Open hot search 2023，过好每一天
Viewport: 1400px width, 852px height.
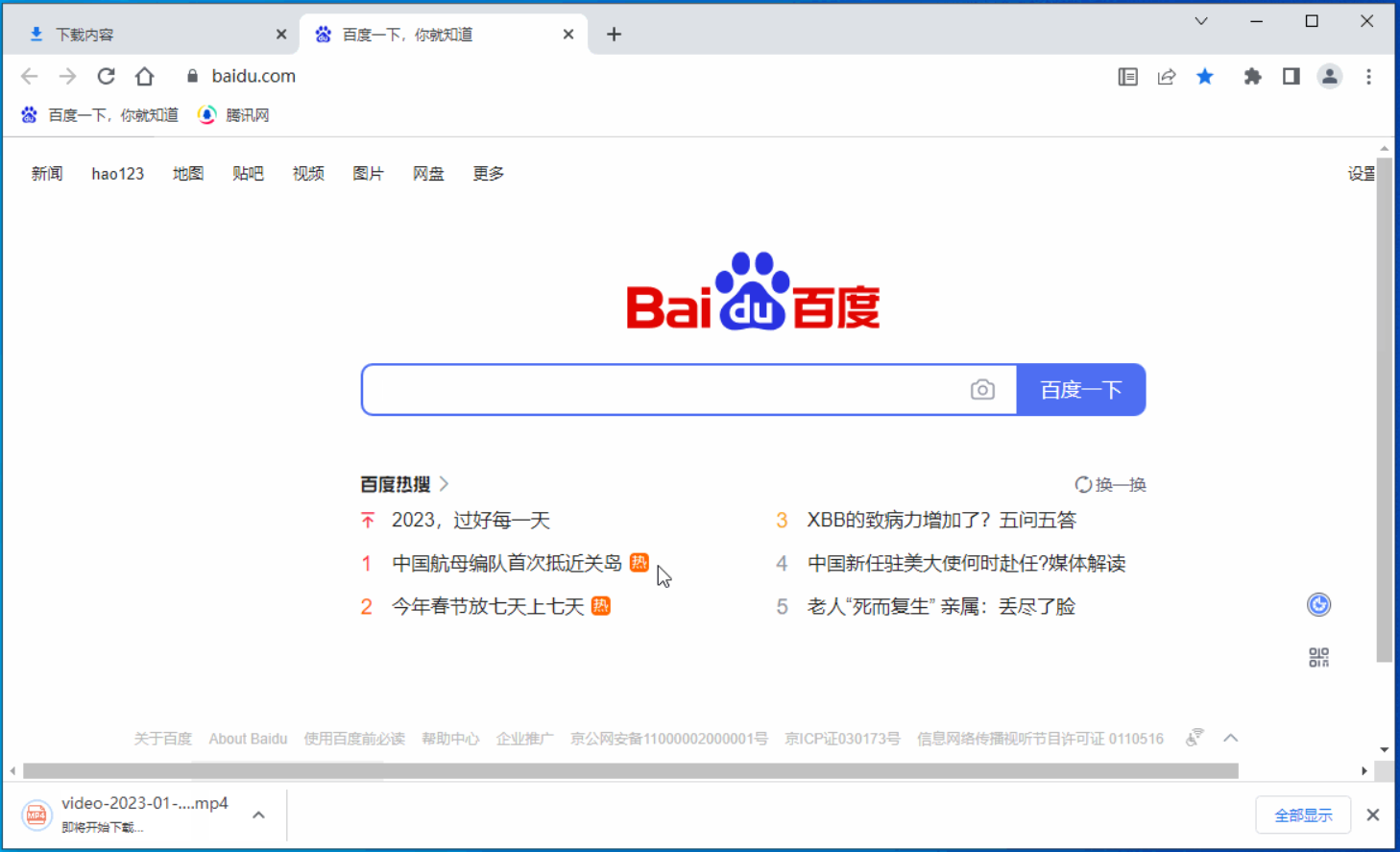pos(471,521)
